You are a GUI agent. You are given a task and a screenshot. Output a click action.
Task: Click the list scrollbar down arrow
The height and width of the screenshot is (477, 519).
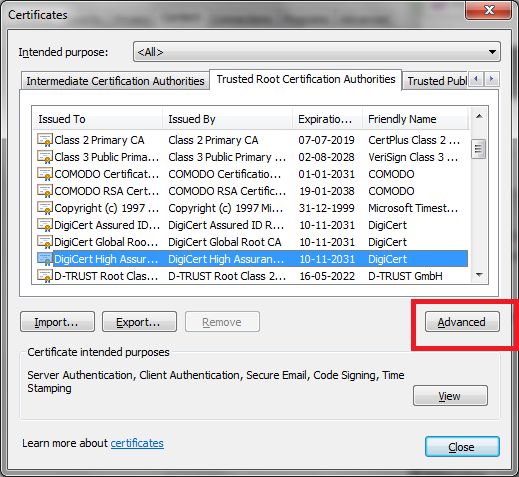[x=479, y=275]
